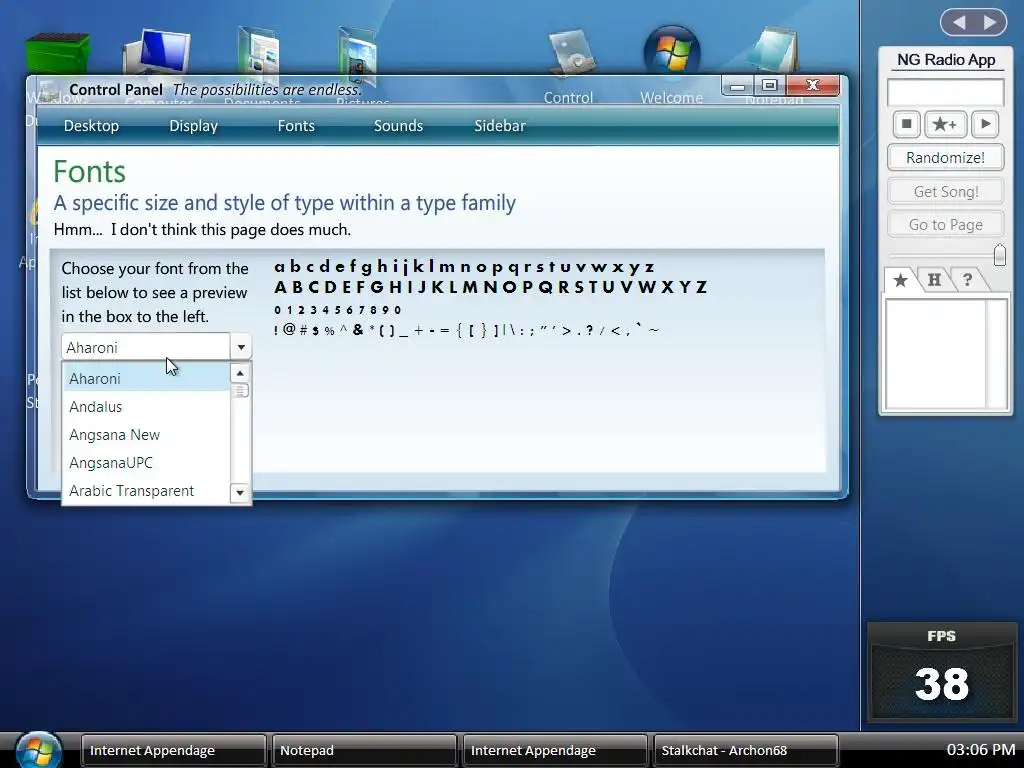1024x768 pixels.
Task: Play the song in NG Radio App
Action: [985, 124]
